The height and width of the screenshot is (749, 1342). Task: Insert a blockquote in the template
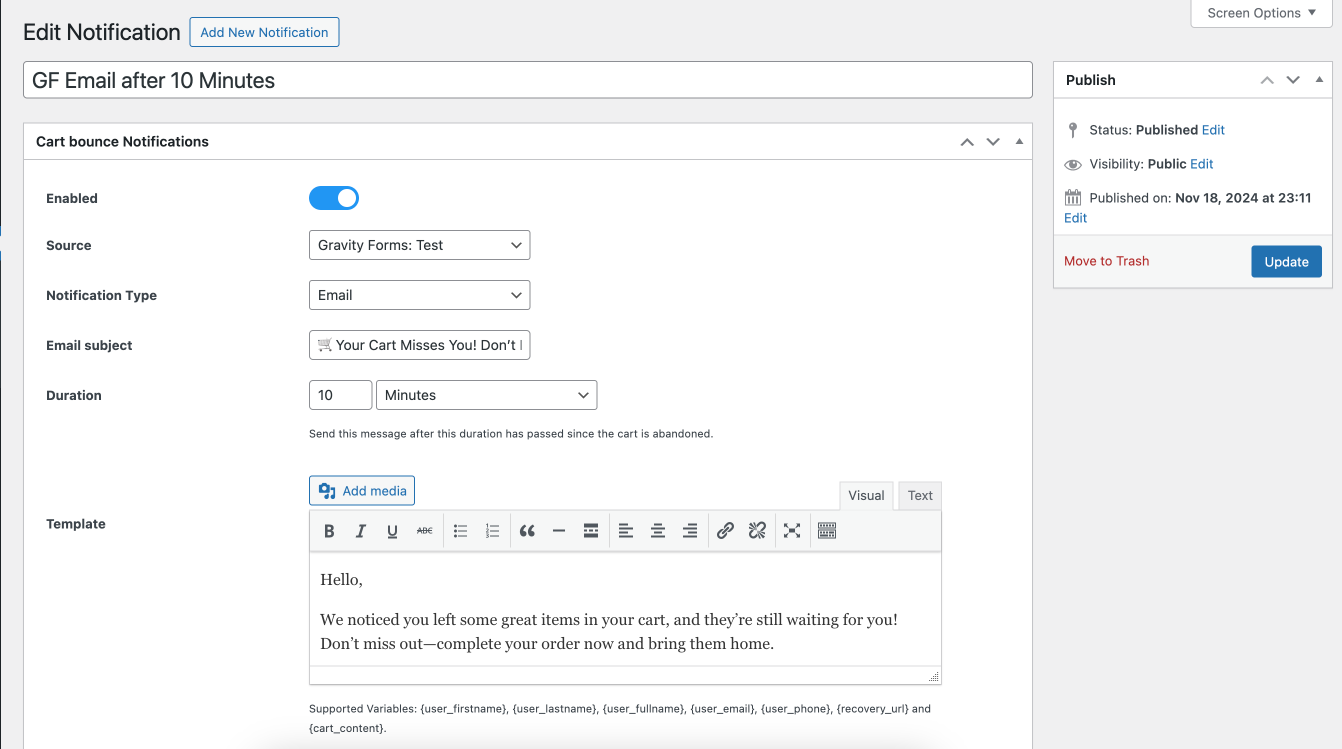click(x=527, y=531)
